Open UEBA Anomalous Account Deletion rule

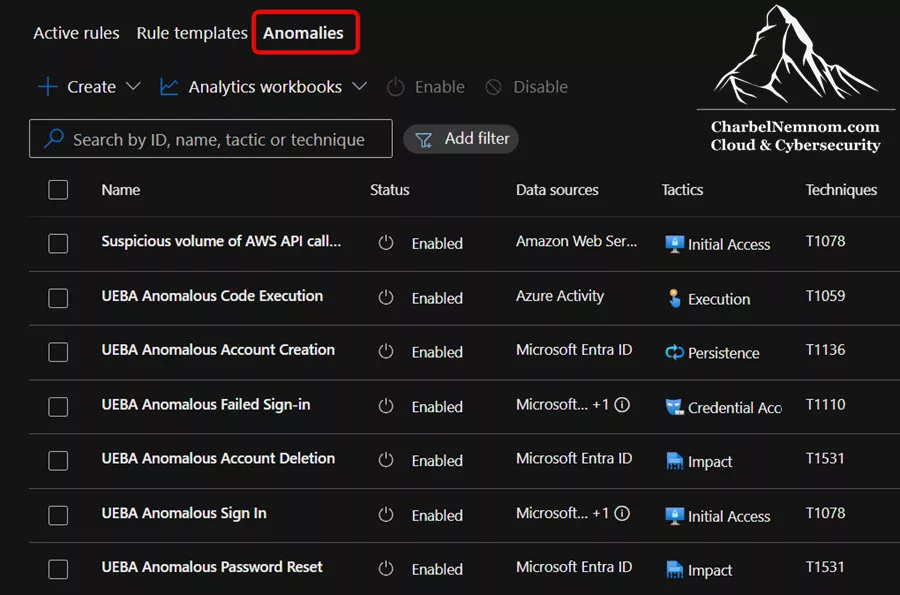[218, 458]
